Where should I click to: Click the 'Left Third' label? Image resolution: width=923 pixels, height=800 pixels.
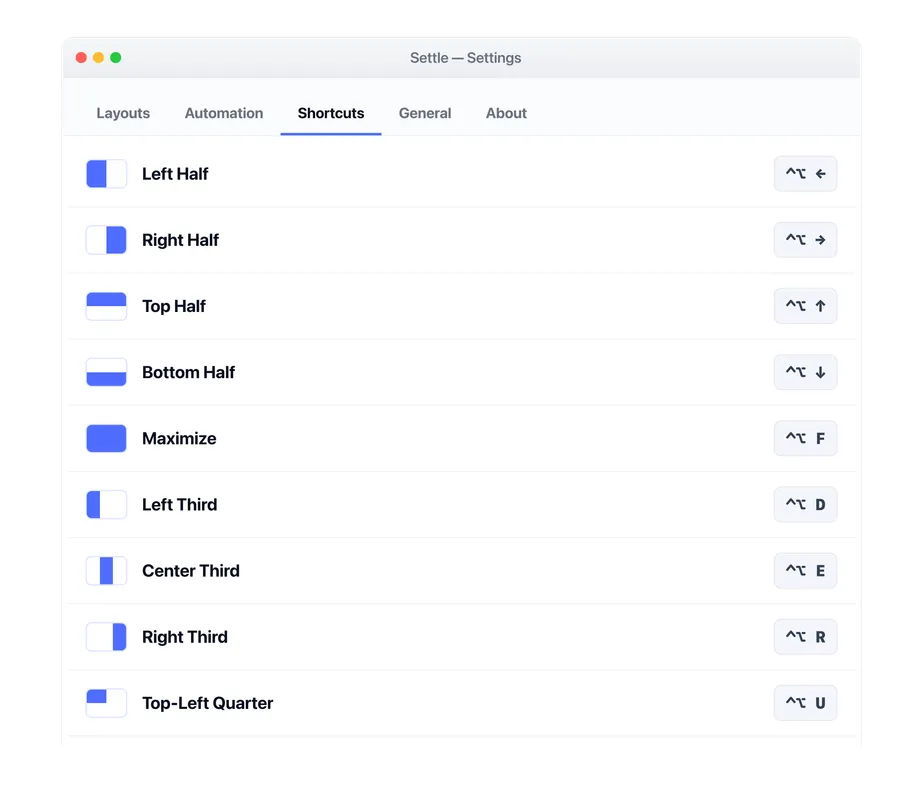click(180, 504)
